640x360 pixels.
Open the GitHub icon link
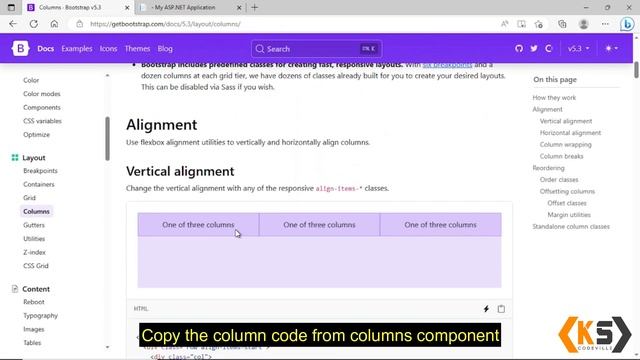pos(519,49)
